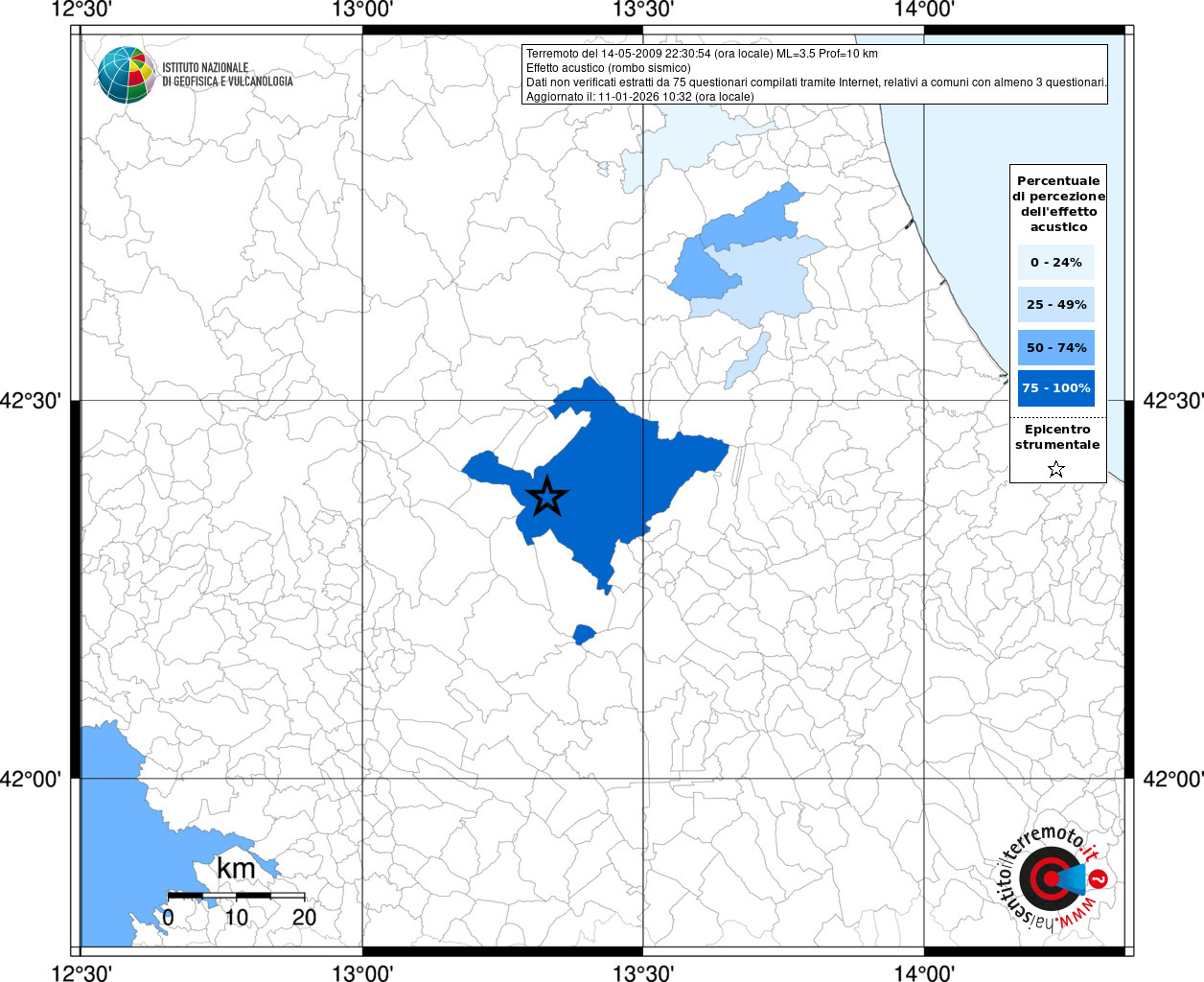Viewport: 1204px width, 982px height.
Task: Click the bottom axis label 14°00'
Action: (x=924, y=973)
